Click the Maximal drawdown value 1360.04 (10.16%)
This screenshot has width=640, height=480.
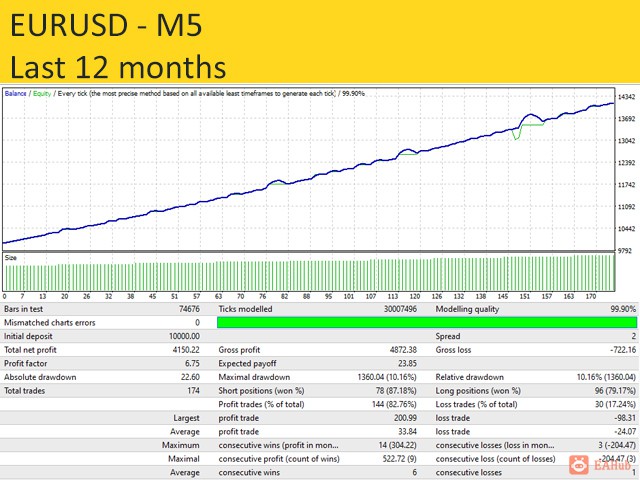pos(387,377)
